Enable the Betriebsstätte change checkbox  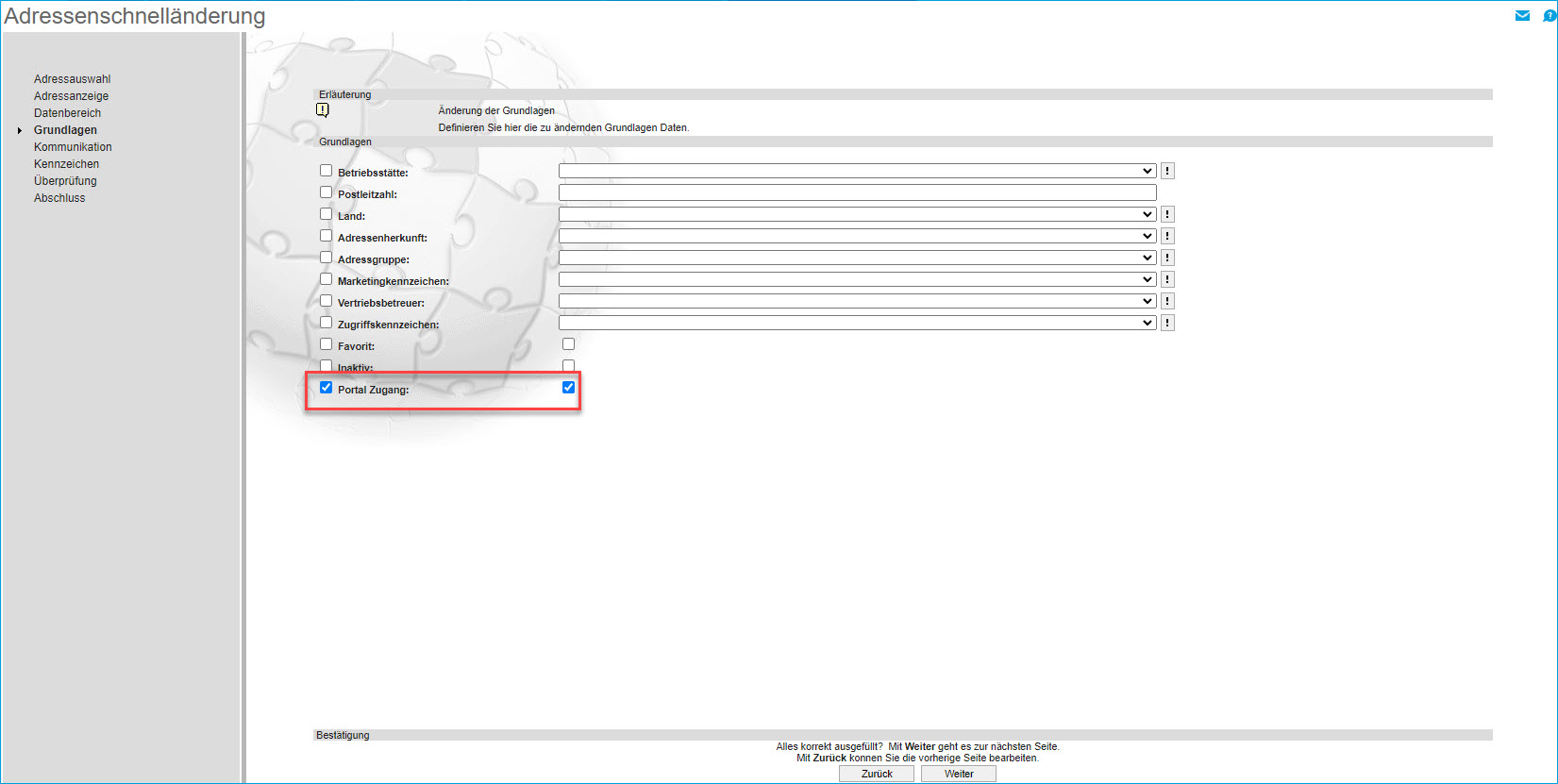pyautogui.click(x=326, y=171)
